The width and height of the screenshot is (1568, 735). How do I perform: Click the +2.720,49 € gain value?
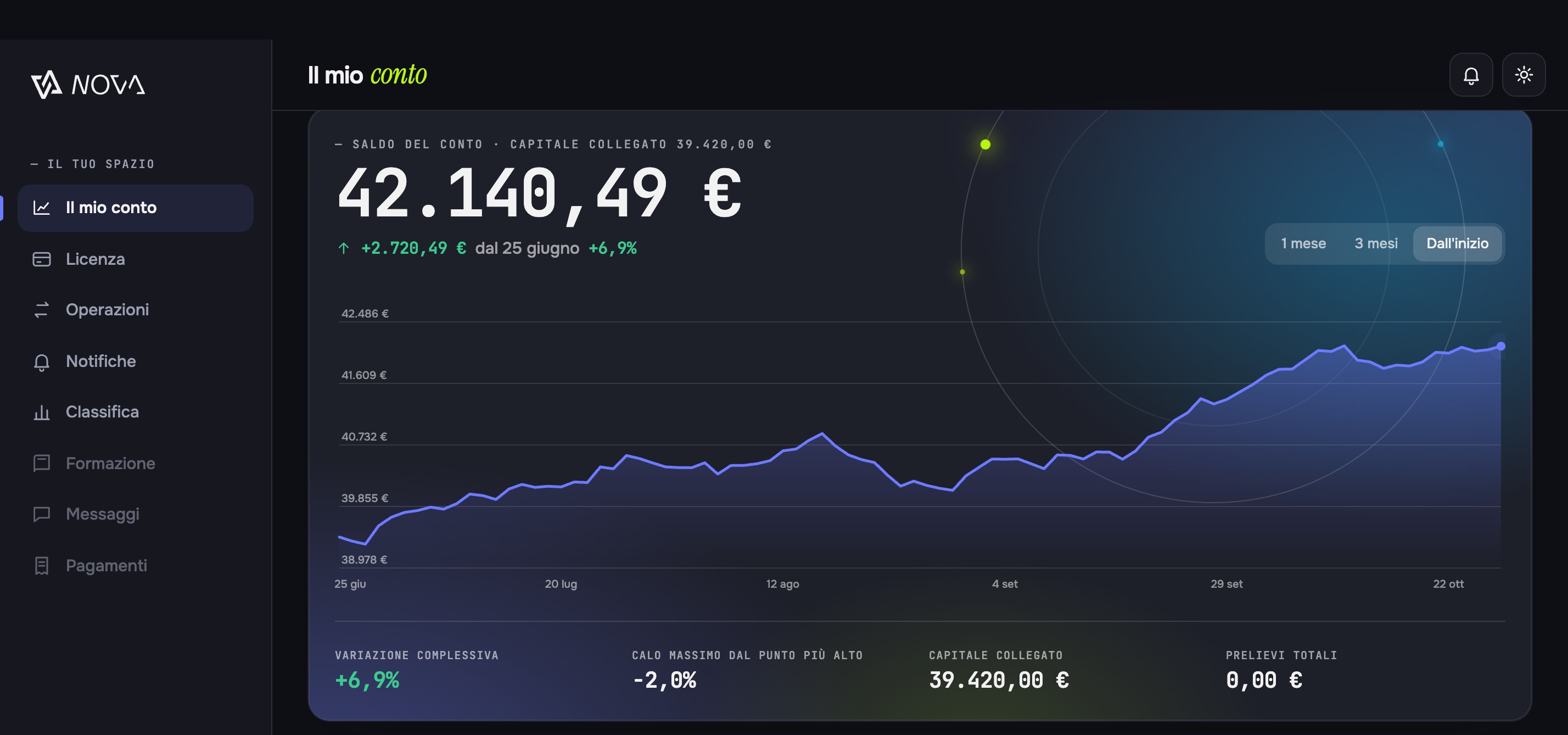tap(413, 248)
